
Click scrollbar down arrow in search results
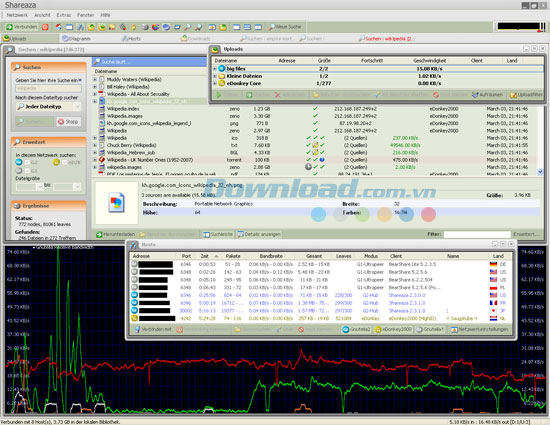(541, 172)
